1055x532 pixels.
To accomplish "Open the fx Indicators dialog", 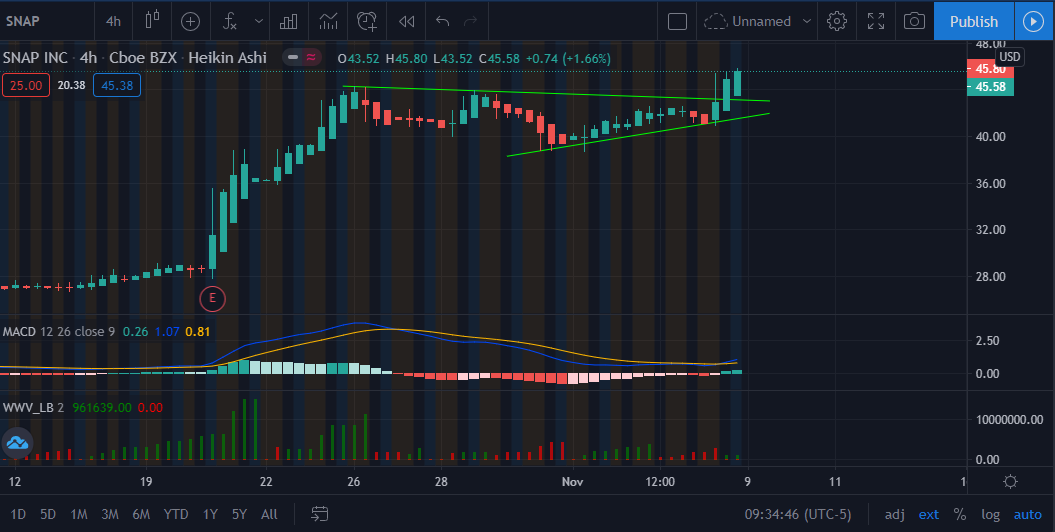I will 229,22.
